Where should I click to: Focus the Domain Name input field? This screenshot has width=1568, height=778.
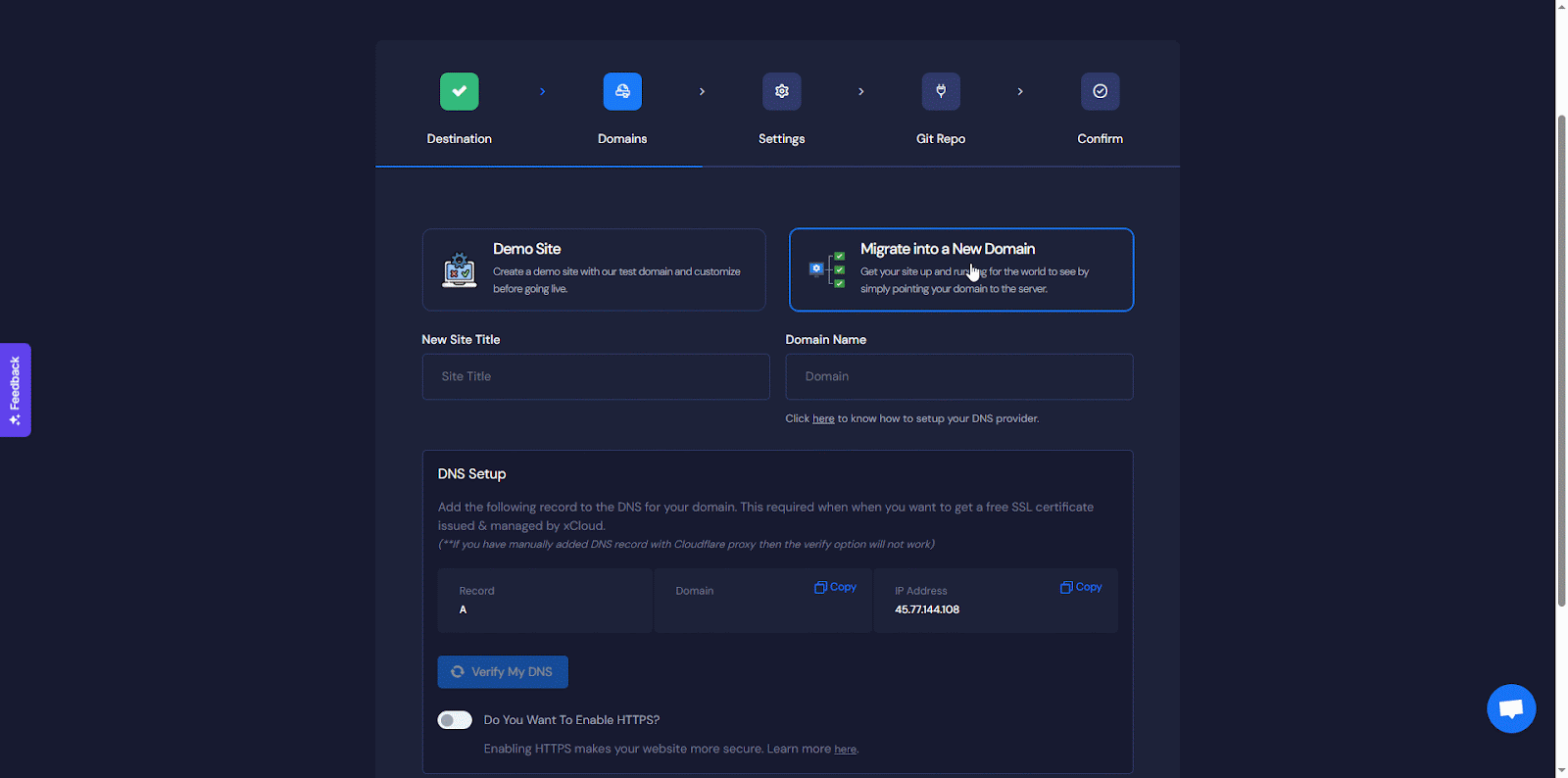coord(959,376)
